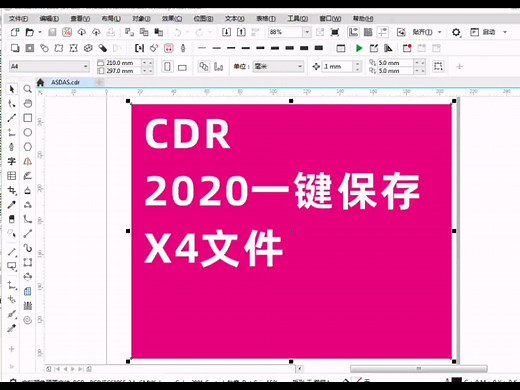Toggle apply layout to all pages
The image size is (520, 390).
[x=204, y=67]
